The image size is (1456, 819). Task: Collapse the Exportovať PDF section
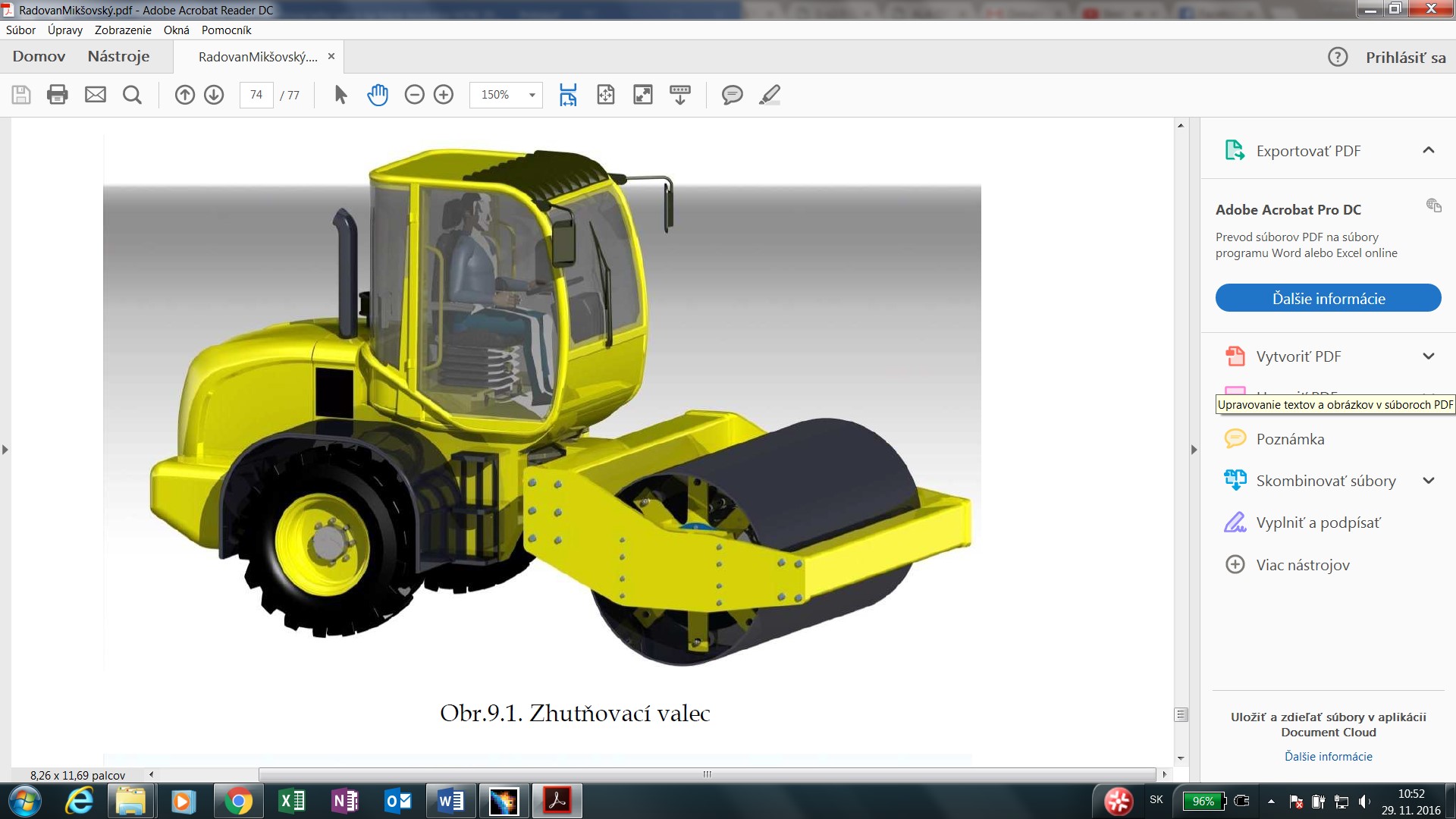pos(1429,150)
